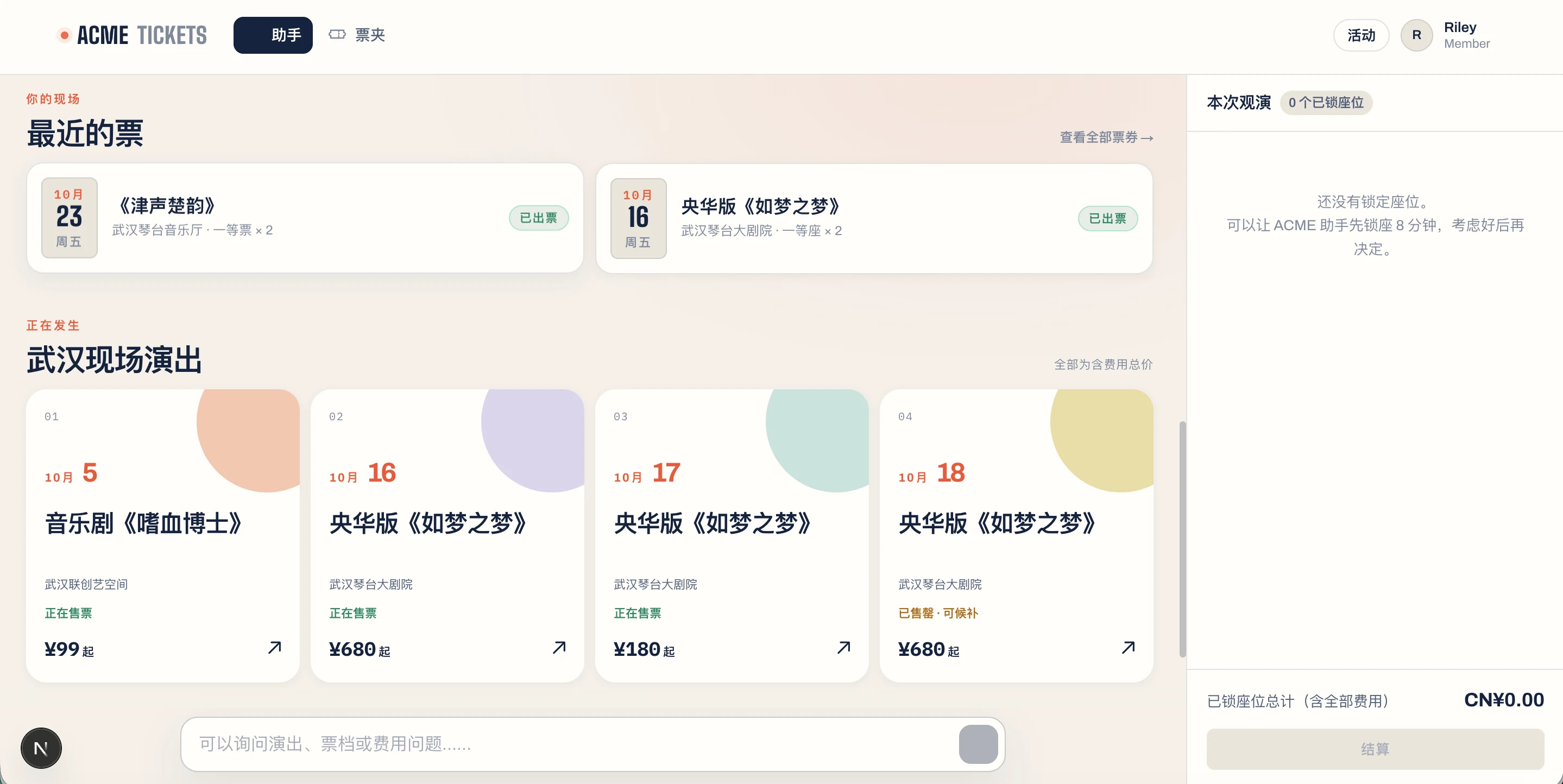Viewport: 1563px width, 784px height.
Task: Open arrow icon on Oct 18 show card
Action: point(1129,648)
